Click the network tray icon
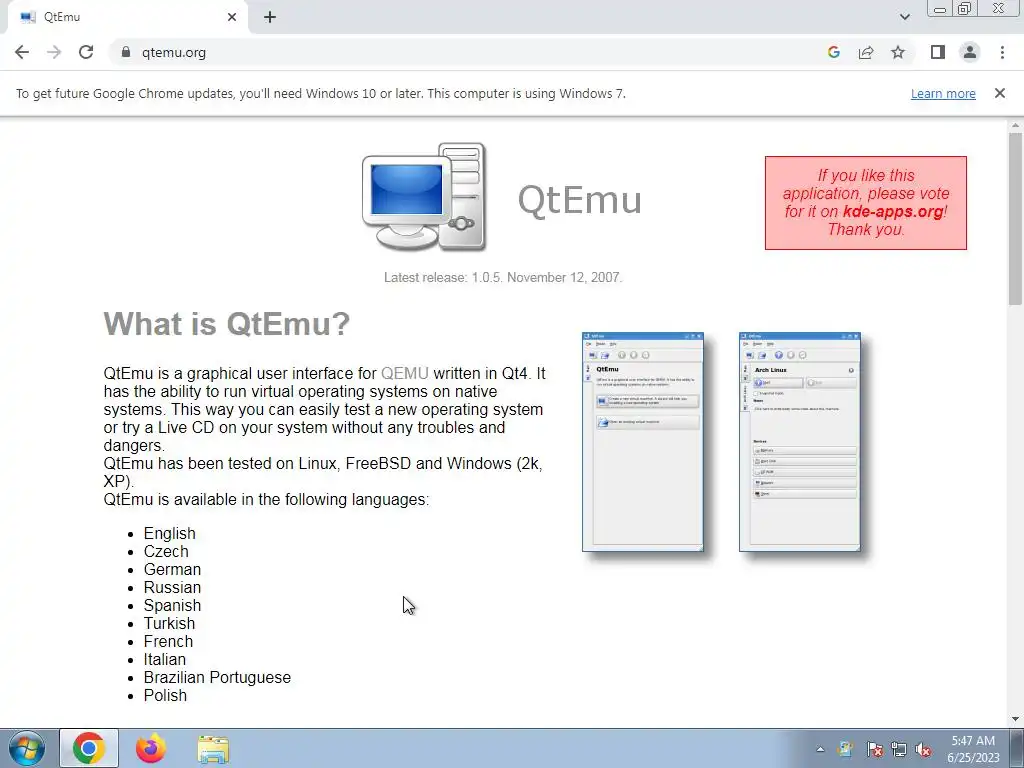Screen dimensions: 1024x768 tap(899, 749)
